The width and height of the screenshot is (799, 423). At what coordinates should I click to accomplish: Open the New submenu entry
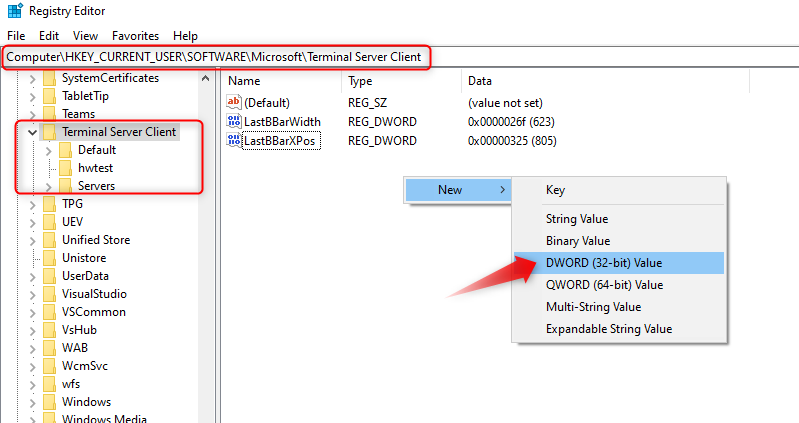[x=458, y=190]
